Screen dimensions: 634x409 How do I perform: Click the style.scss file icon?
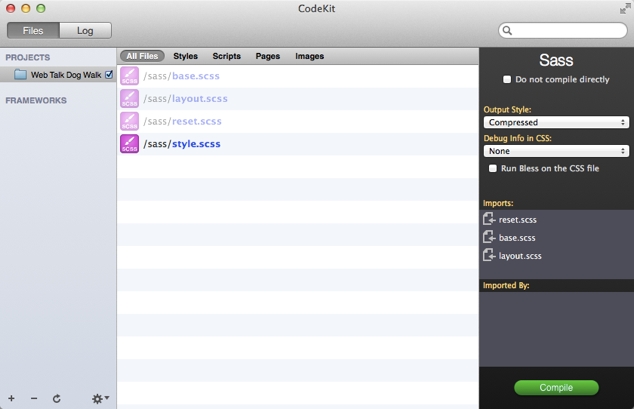129,144
